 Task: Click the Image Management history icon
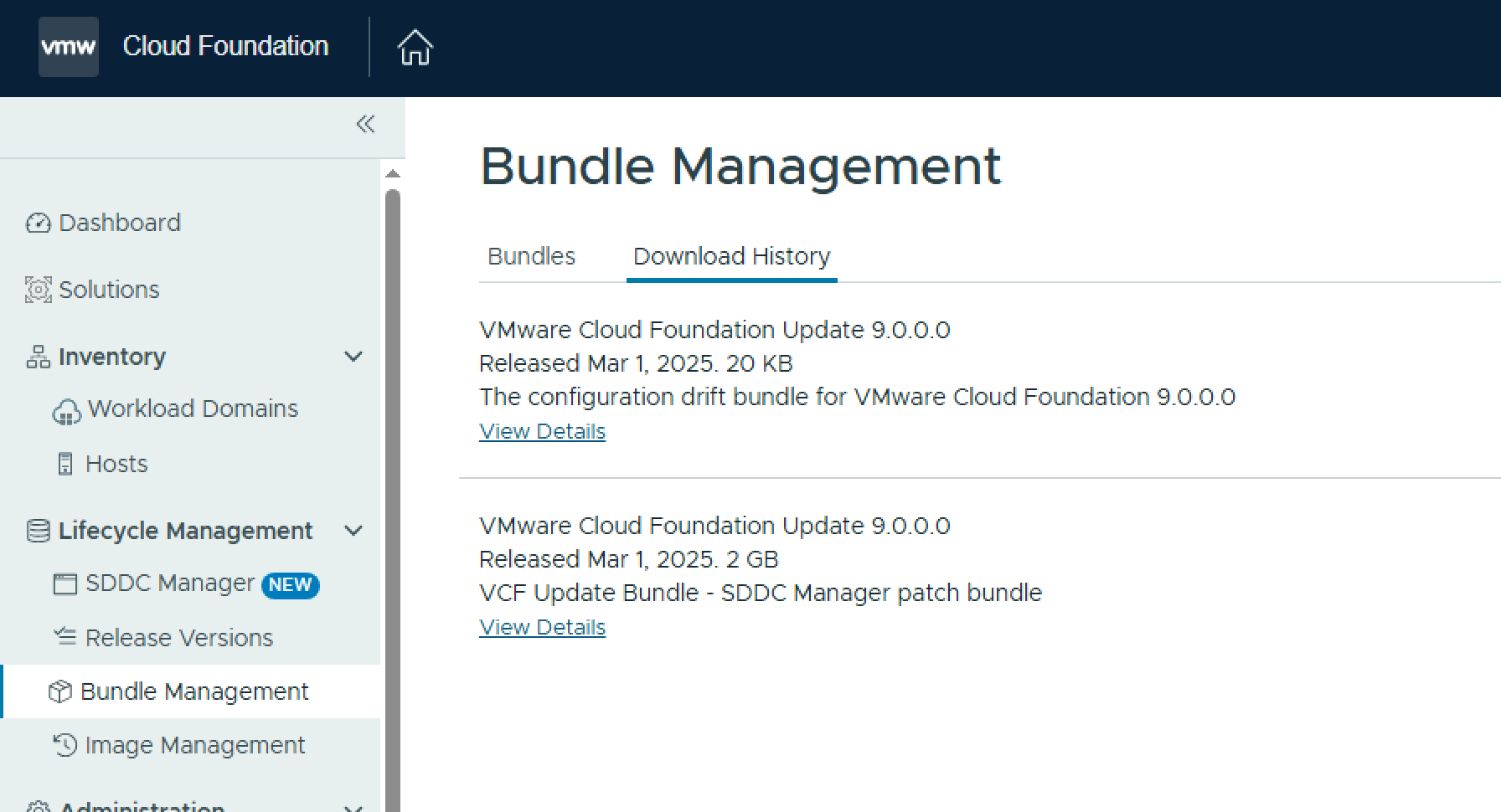click(64, 745)
